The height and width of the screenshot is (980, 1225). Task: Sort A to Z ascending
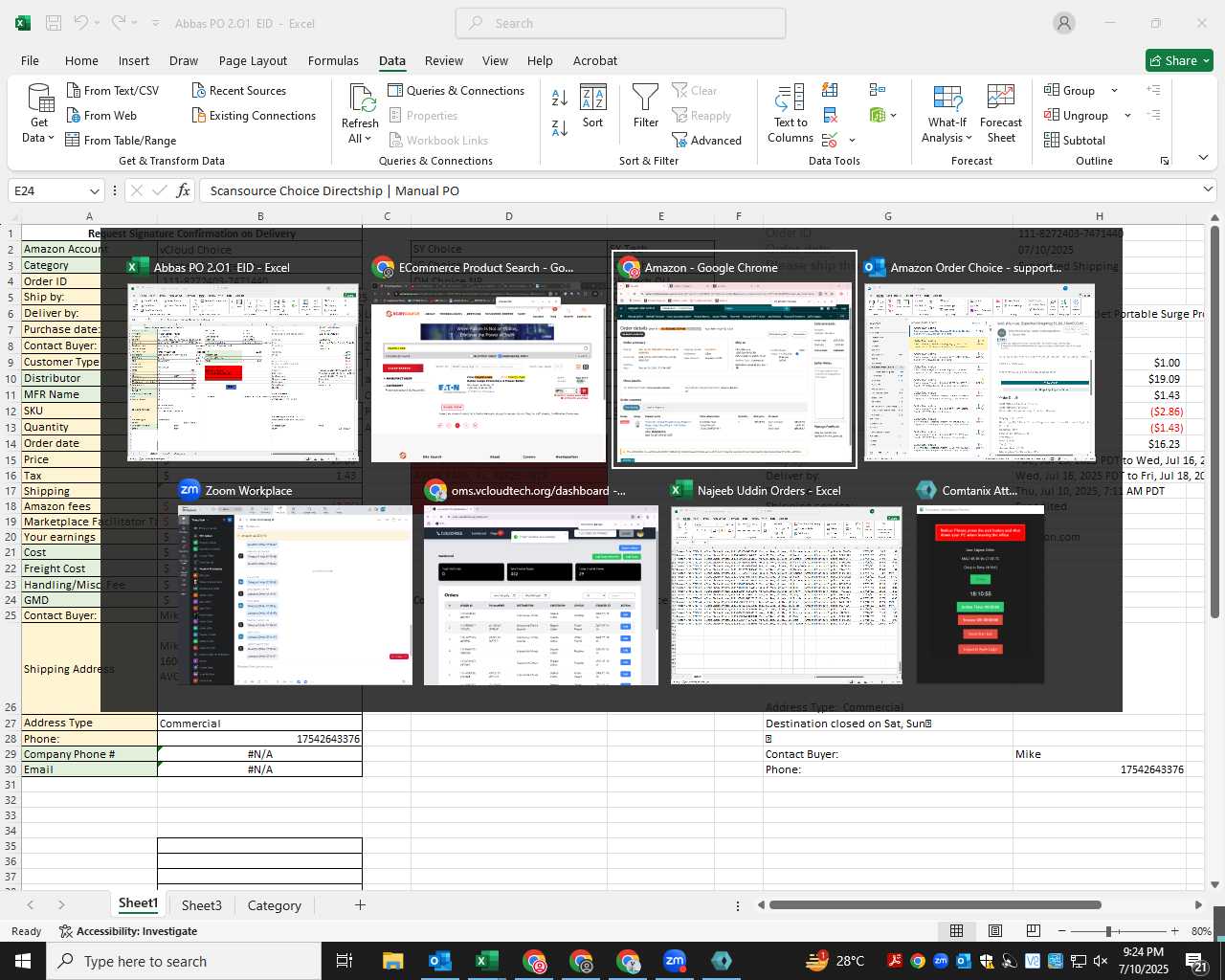[x=560, y=97]
